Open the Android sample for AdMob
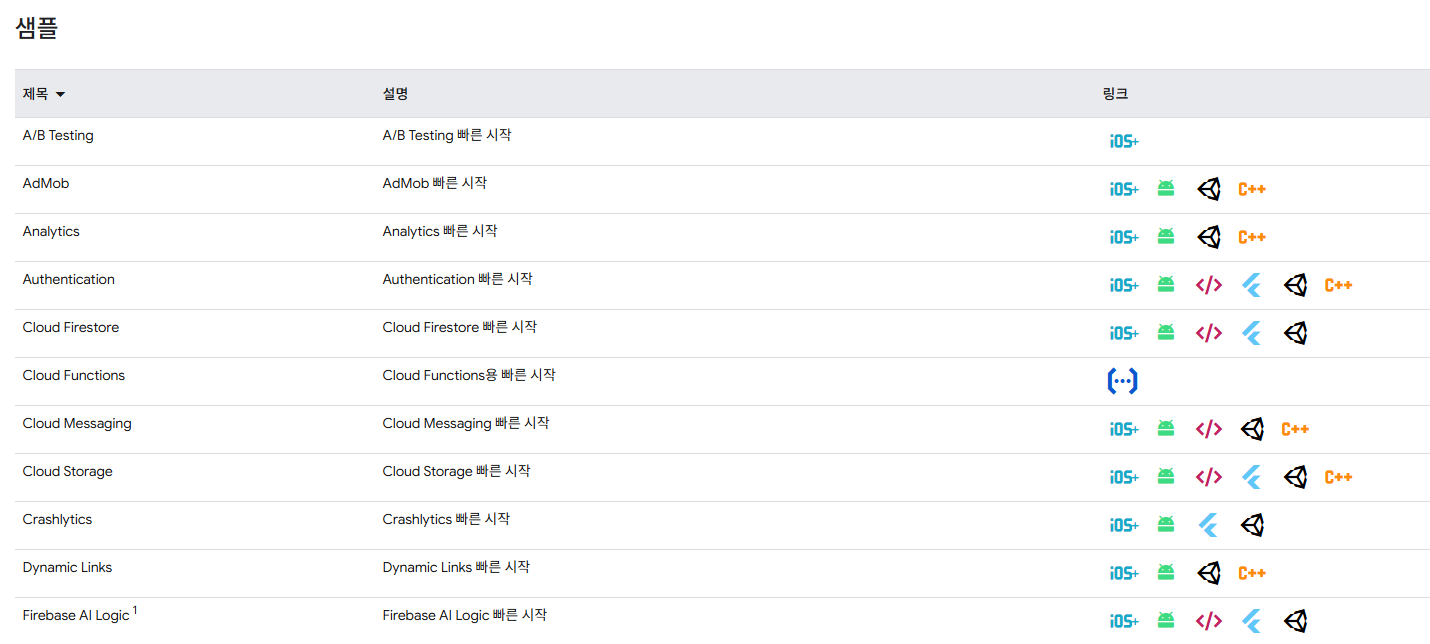1430x644 pixels. pos(1166,188)
